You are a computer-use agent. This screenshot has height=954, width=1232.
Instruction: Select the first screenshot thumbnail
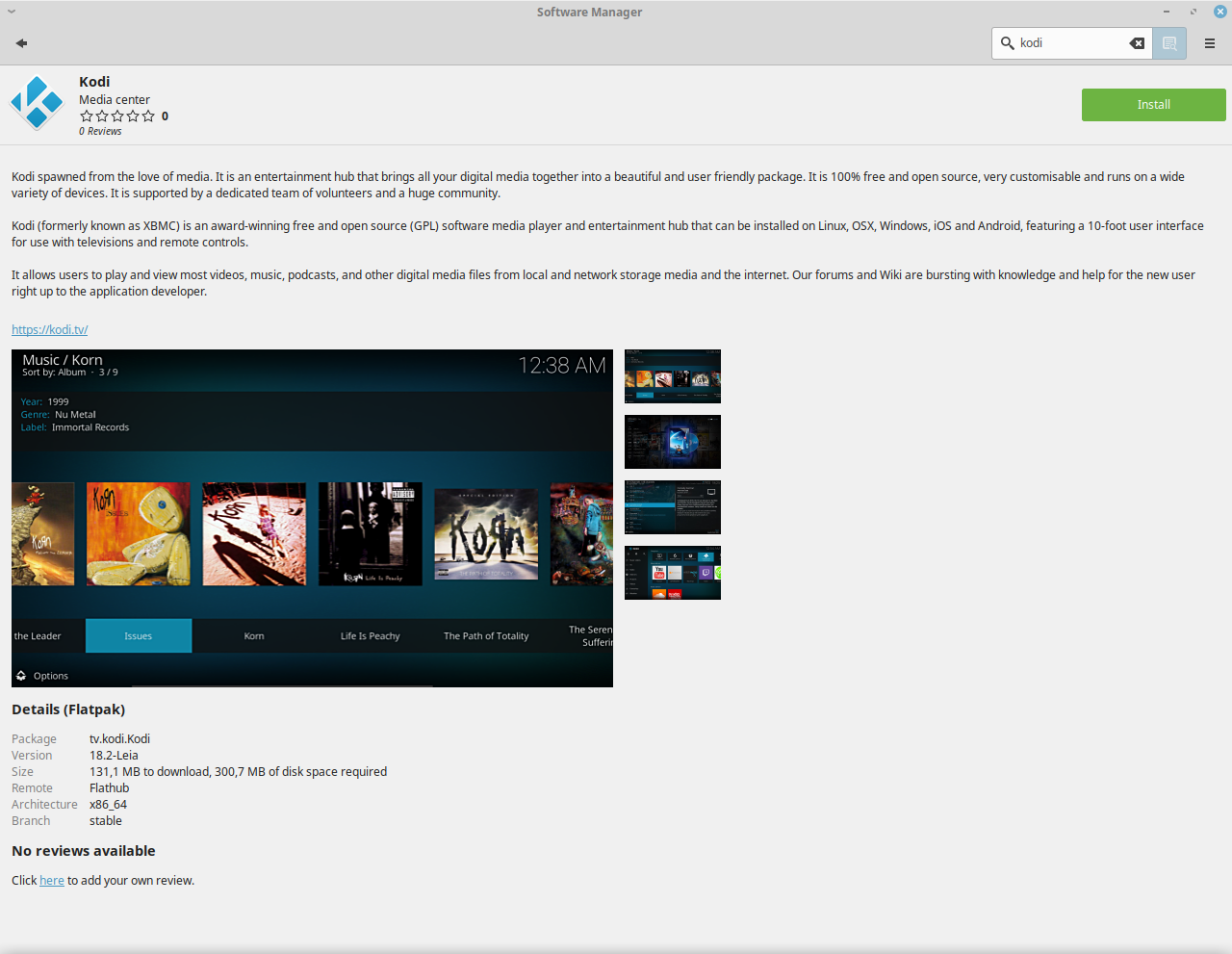[x=673, y=376]
